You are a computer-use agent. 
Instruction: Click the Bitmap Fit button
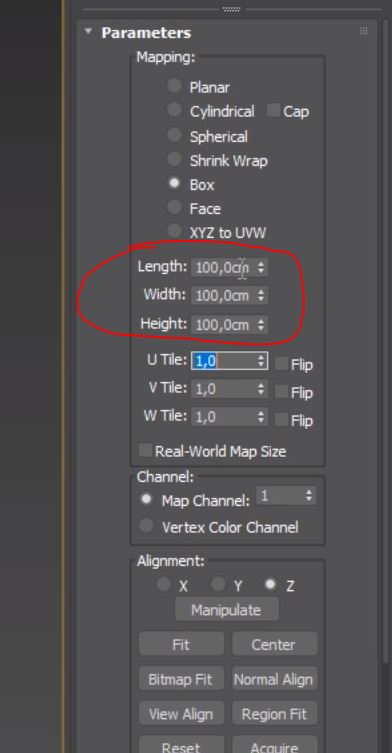click(181, 679)
